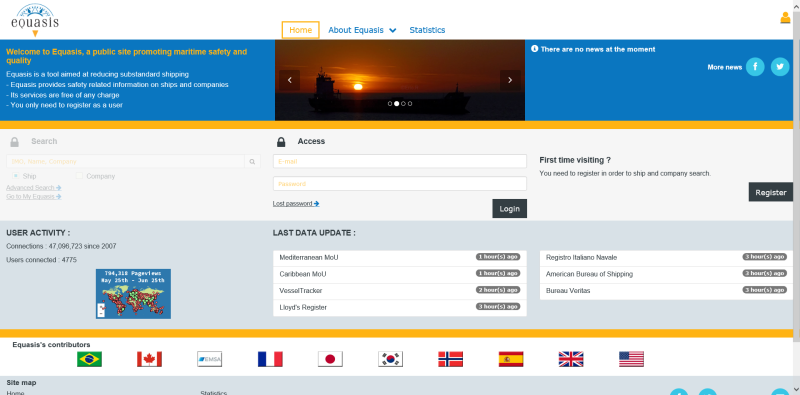
Task: Open Facebook icon beside More news
Action: [755, 67]
